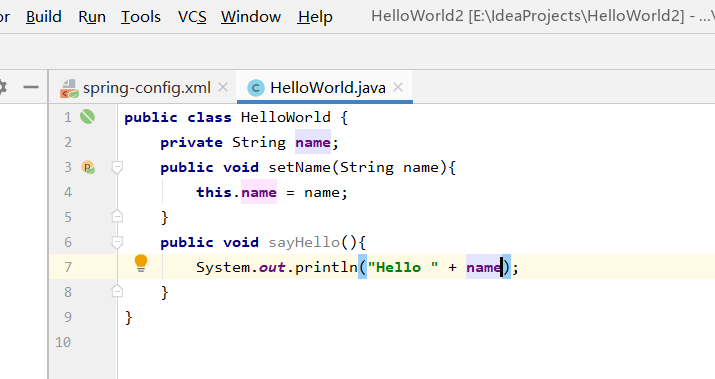Click the spring-config.xml file type icon
The width and height of the screenshot is (715, 379).
pyautogui.click(x=69, y=88)
